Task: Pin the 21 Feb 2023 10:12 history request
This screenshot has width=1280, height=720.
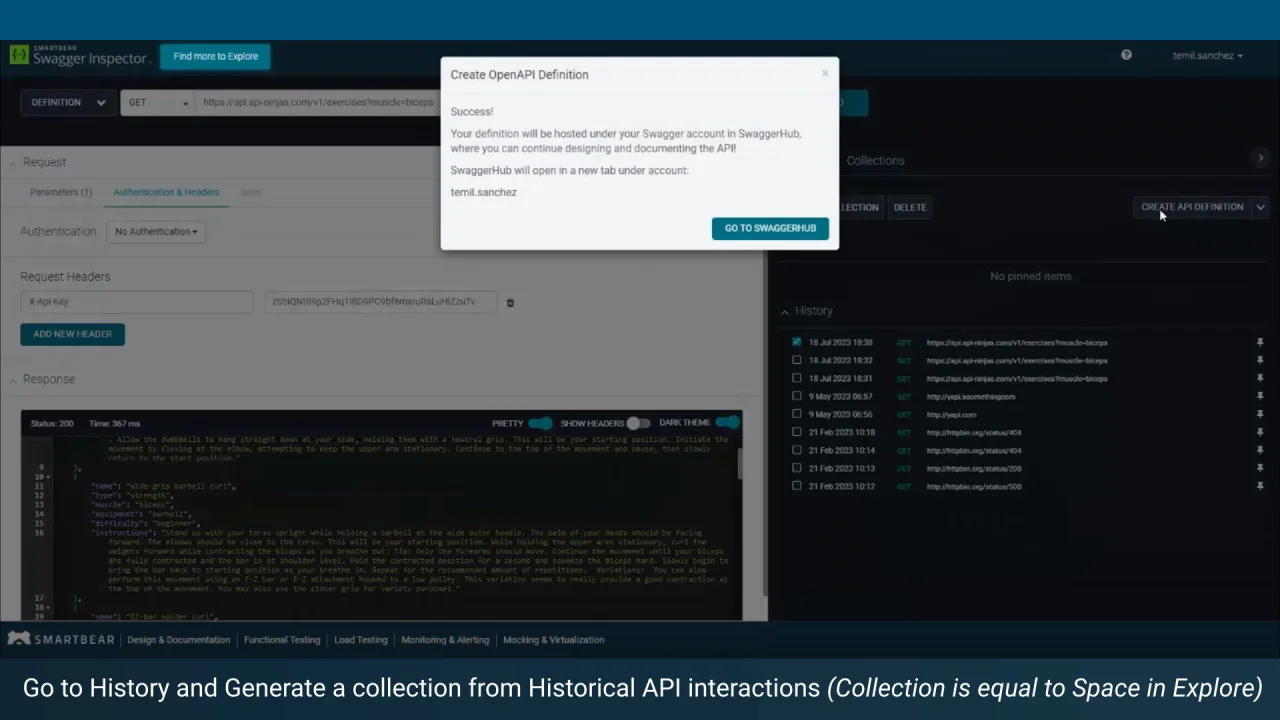Action: pos(1260,486)
